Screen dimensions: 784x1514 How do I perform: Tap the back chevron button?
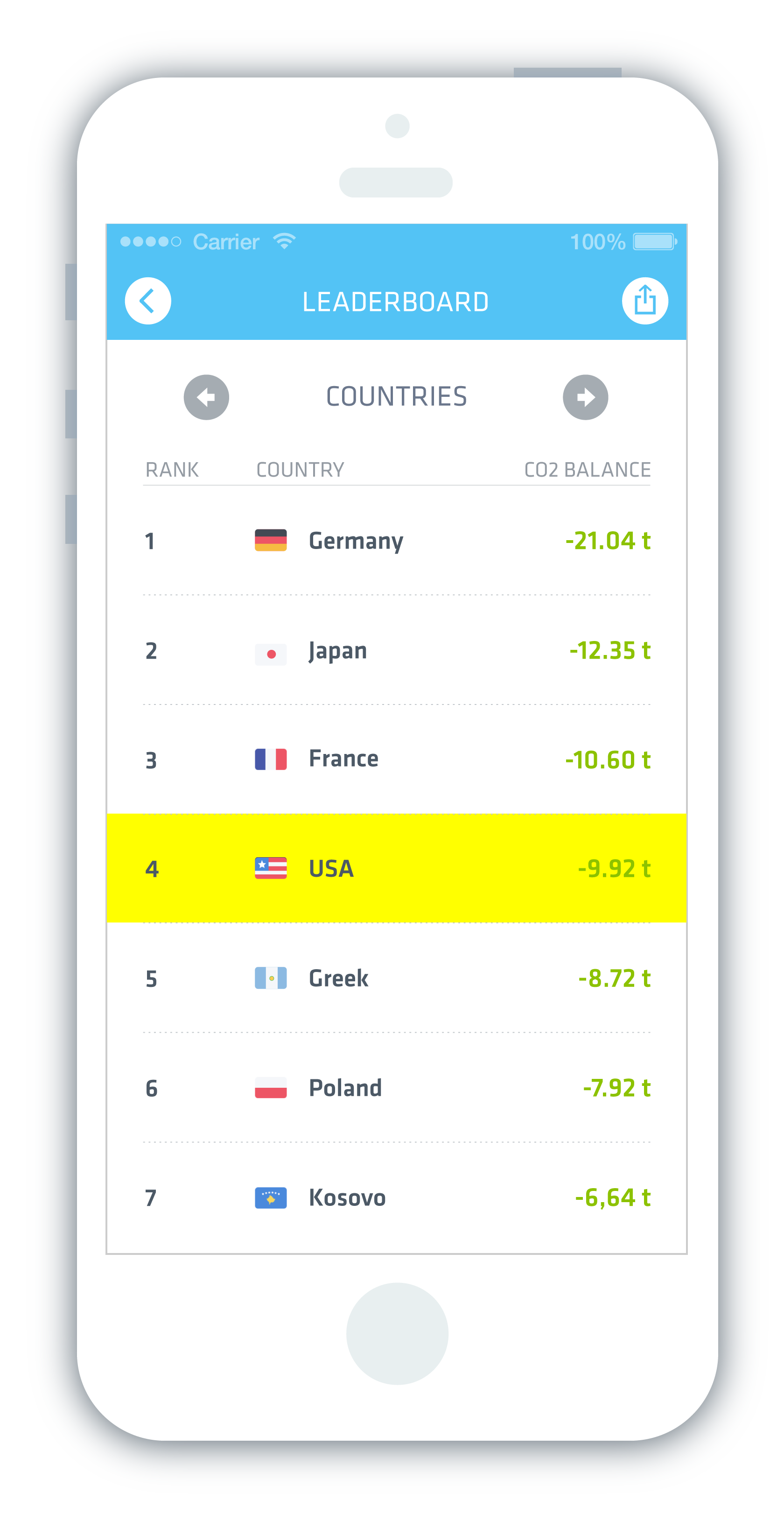pyautogui.click(x=147, y=301)
